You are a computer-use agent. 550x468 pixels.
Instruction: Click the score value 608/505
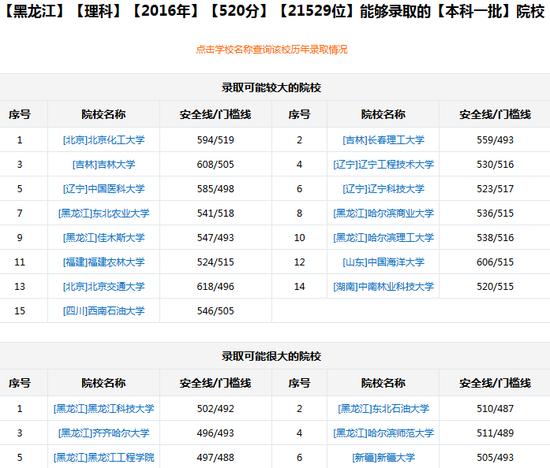pos(215,164)
